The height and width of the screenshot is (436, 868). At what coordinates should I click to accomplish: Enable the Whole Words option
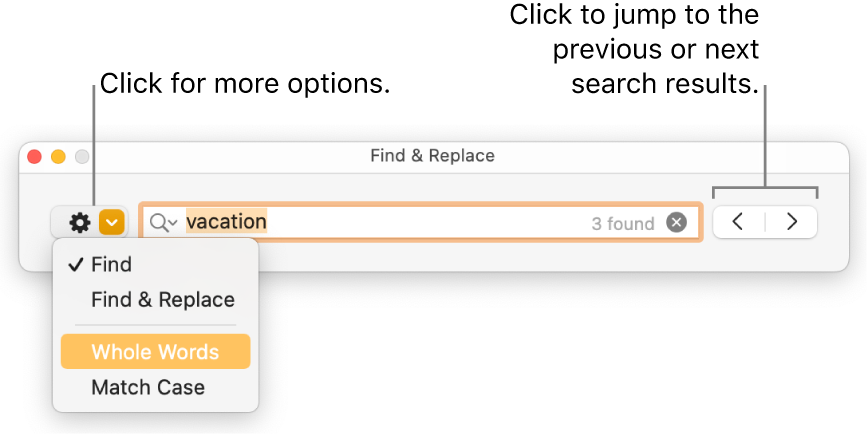pos(155,352)
